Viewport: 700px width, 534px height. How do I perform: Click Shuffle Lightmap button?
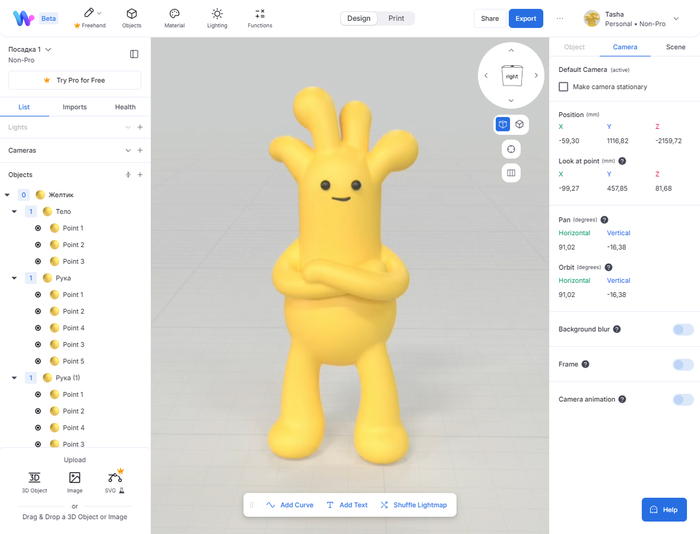(x=413, y=505)
